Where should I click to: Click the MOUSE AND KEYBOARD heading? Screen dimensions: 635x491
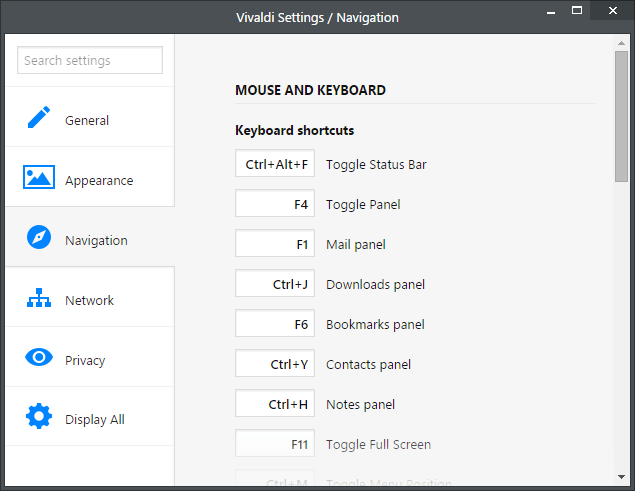tap(311, 90)
